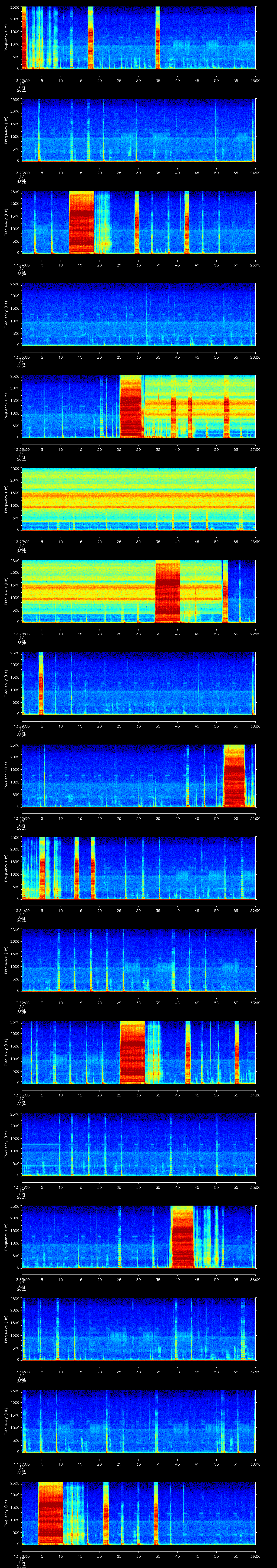Click the spectrogram panel starting at 13:32:00
277x1568 pixels.
click(138, 960)
